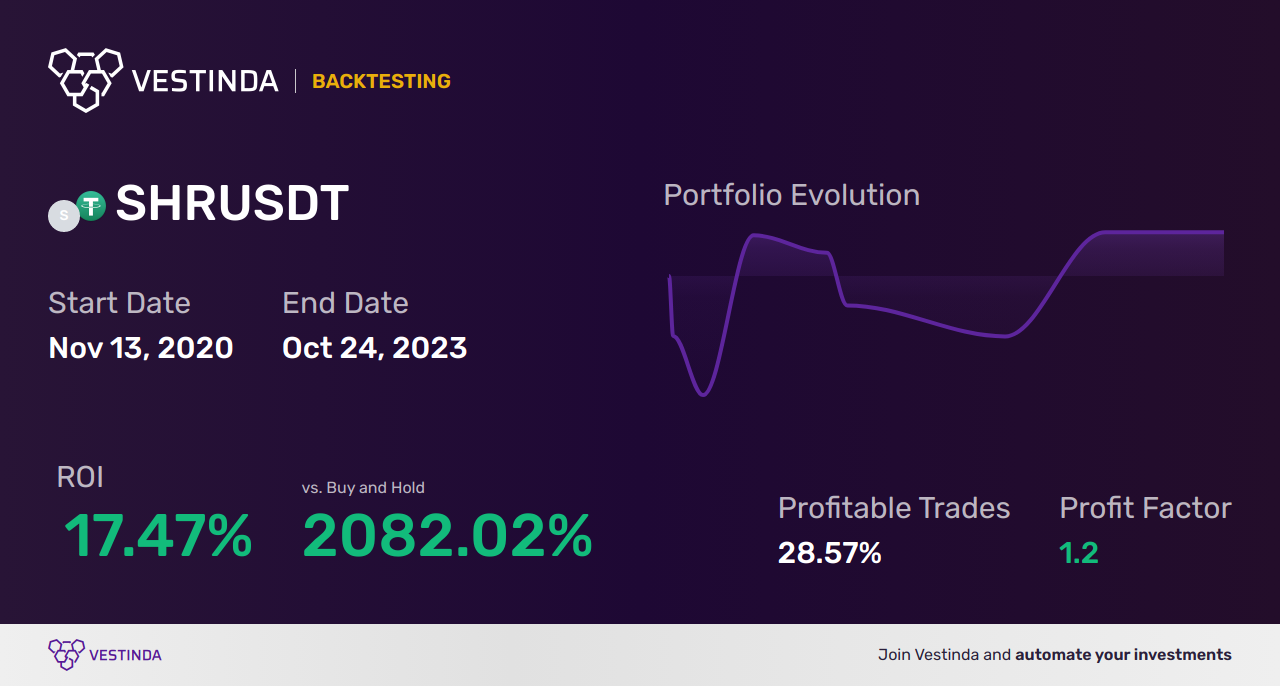Click the ROI 17.47% value

click(x=158, y=536)
